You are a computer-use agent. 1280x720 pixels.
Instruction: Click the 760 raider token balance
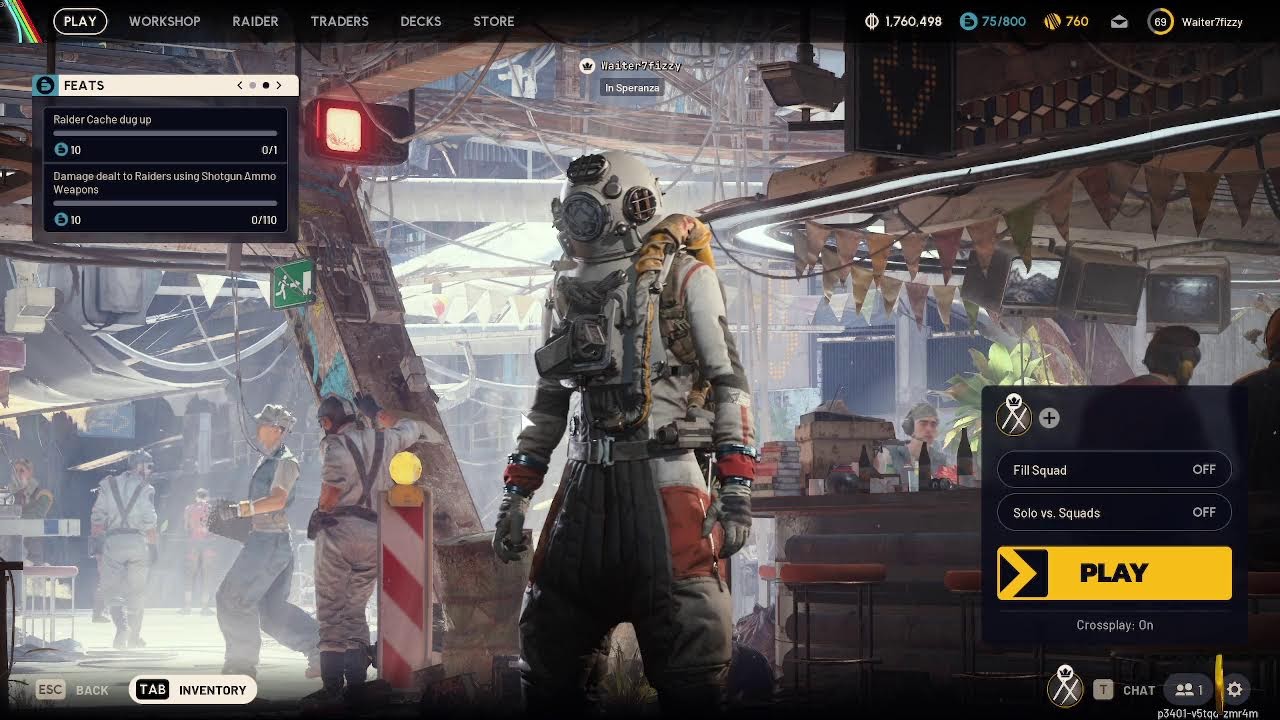[x=1077, y=21]
